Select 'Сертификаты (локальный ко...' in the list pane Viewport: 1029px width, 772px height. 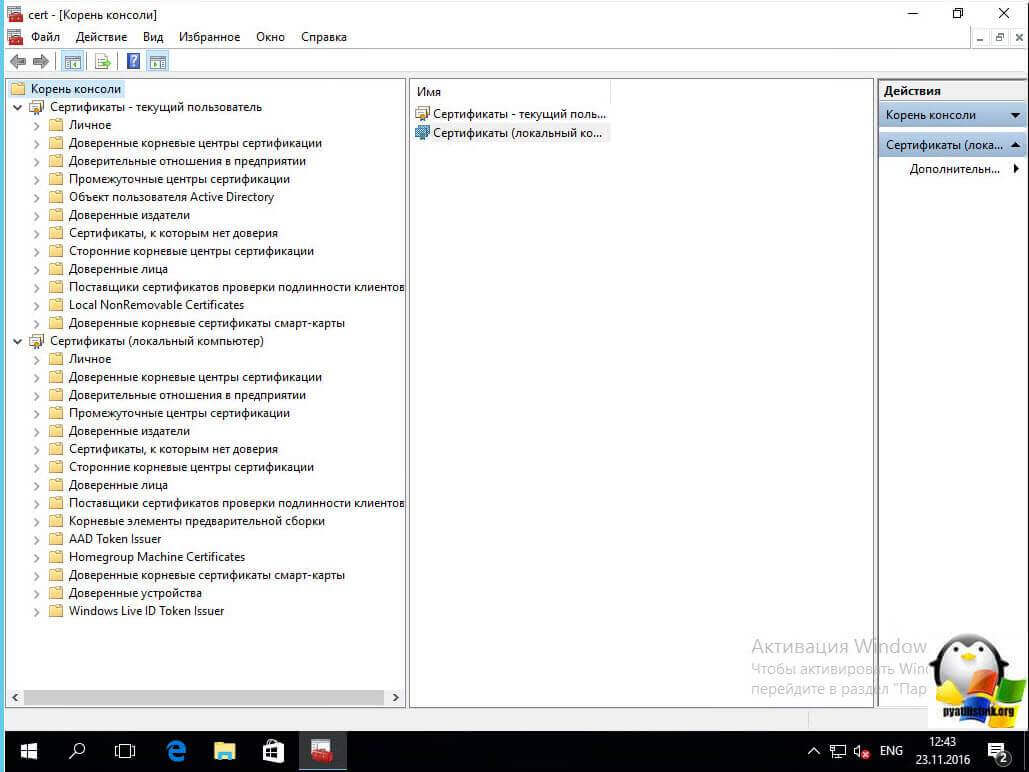pyautogui.click(x=518, y=132)
